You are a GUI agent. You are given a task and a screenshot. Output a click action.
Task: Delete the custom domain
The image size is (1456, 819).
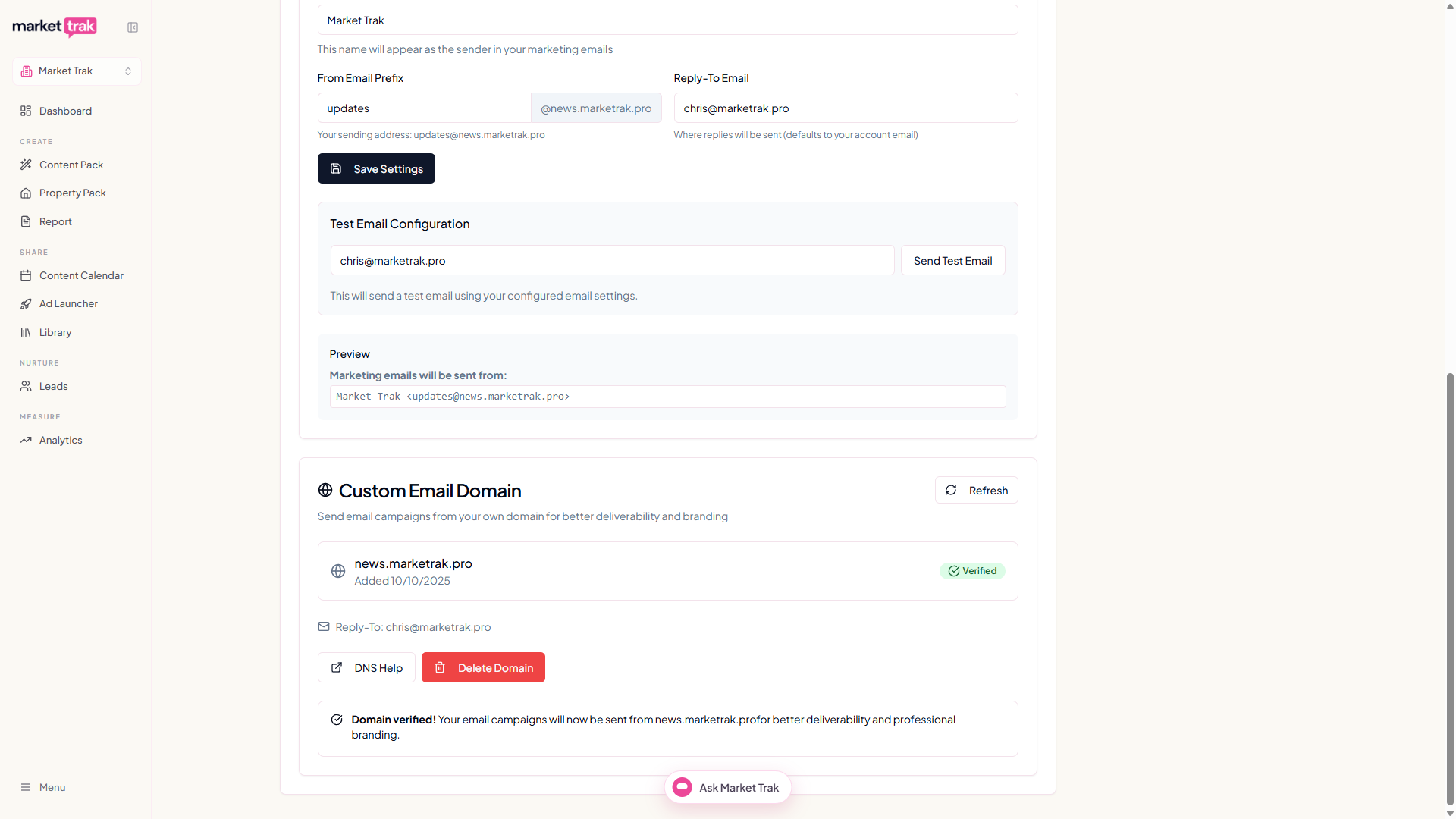[483, 668]
